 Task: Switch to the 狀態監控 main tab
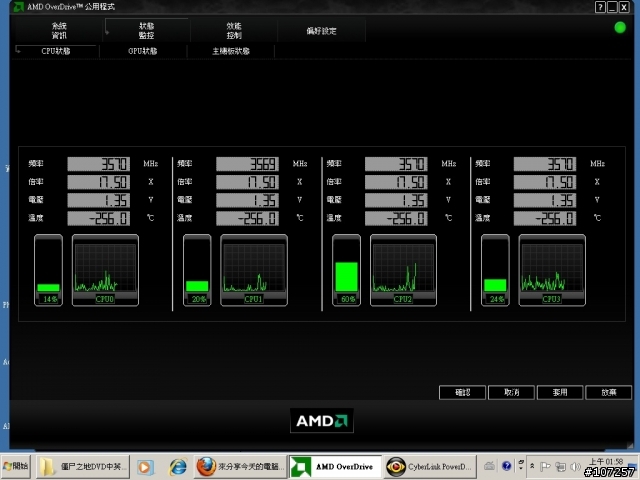(147, 31)
